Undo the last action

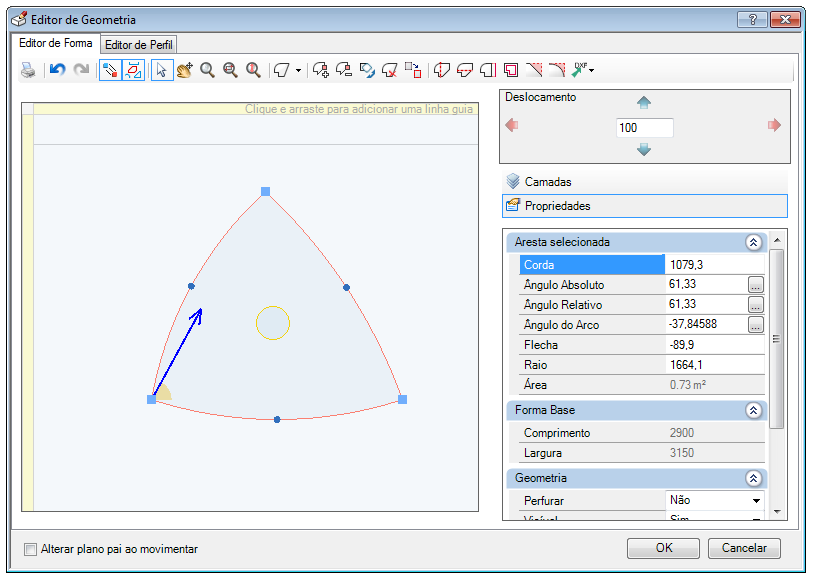[x=58, y=70]
